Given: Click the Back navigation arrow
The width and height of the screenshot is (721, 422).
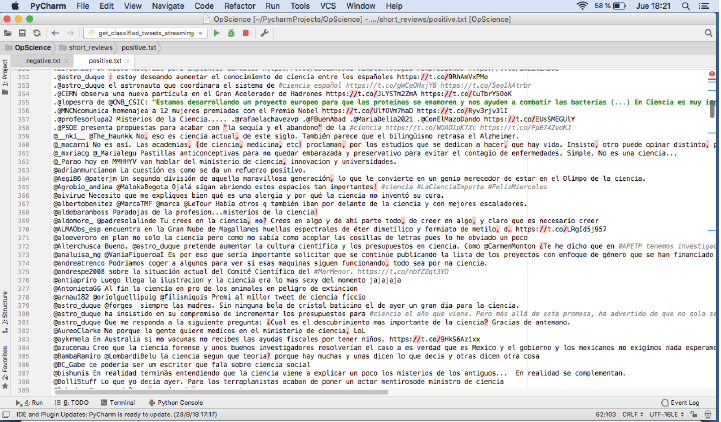Looking at the screenshot, I should [x=57, y=33].
